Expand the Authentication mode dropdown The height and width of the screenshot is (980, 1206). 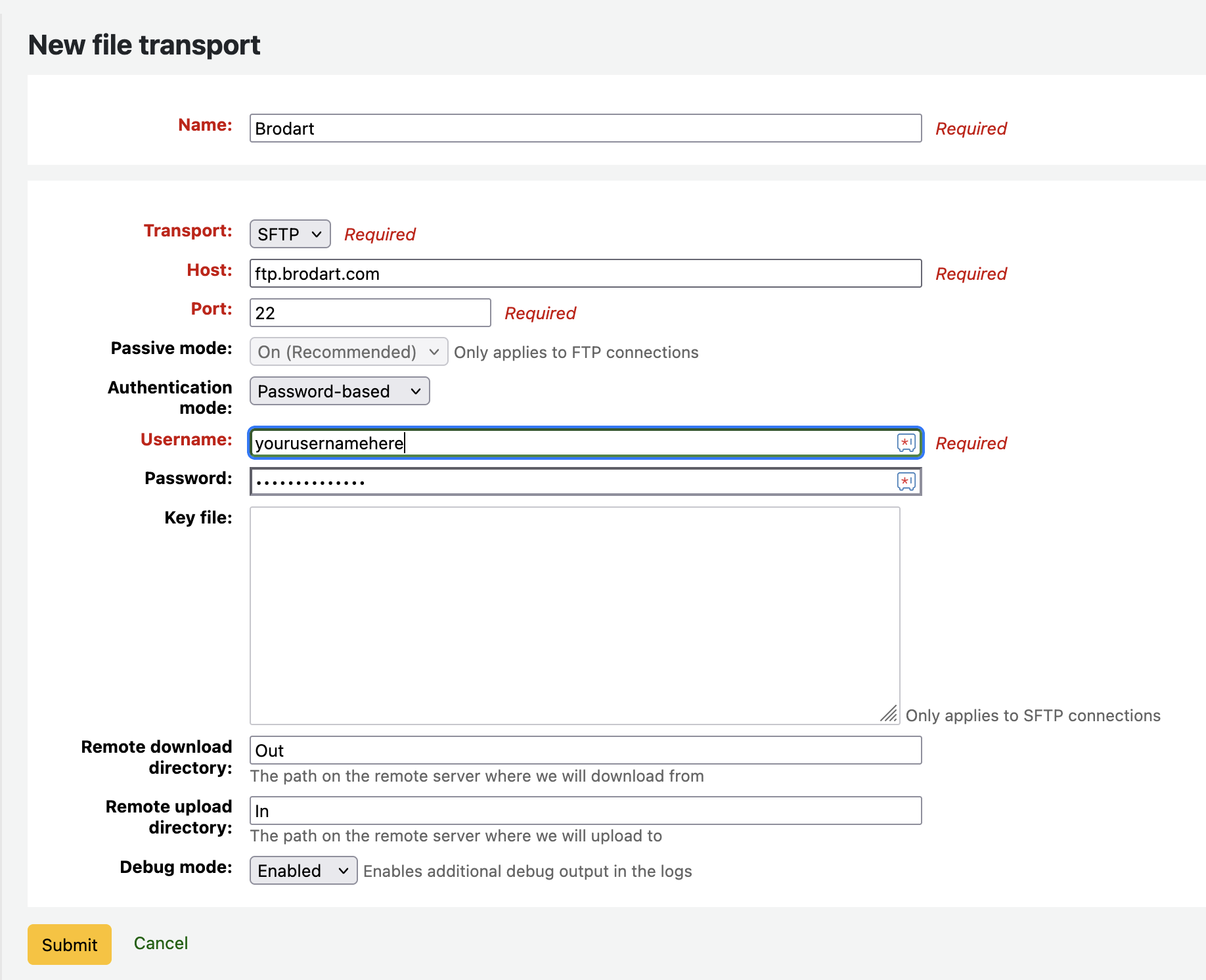pyautogui.click(x=339, y=391)
